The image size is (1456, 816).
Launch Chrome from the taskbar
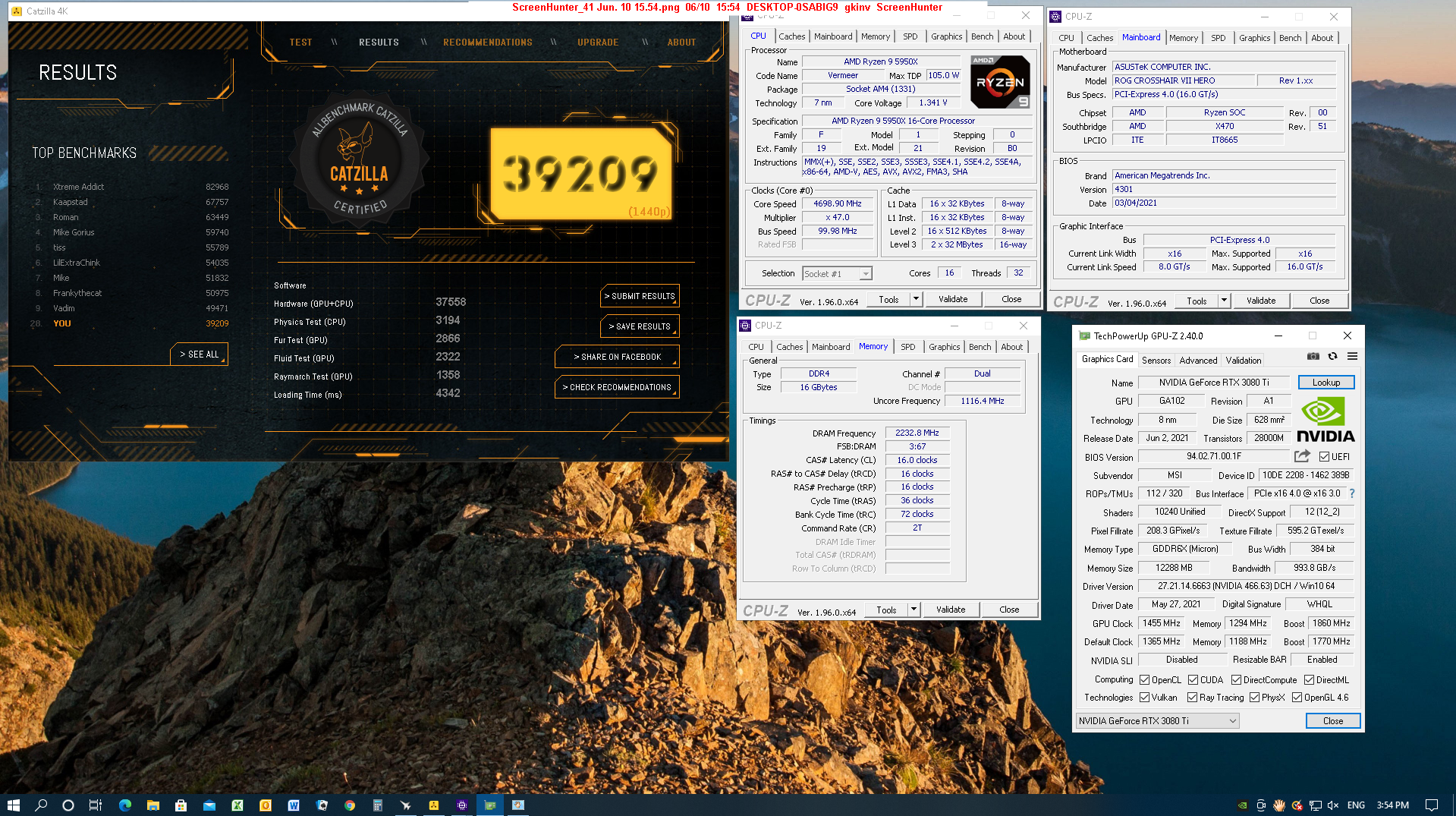(350, 805)
